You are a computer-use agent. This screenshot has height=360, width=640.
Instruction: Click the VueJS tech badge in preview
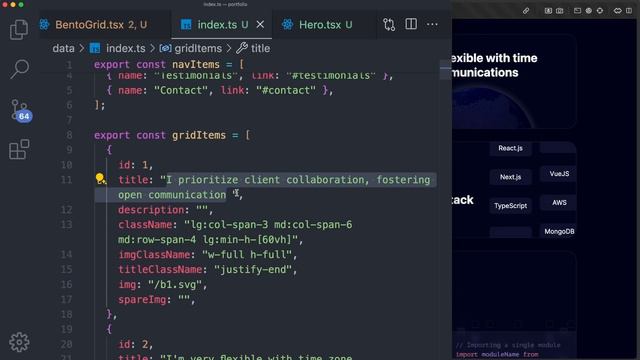pyautogui.click(x=559, y=174)
